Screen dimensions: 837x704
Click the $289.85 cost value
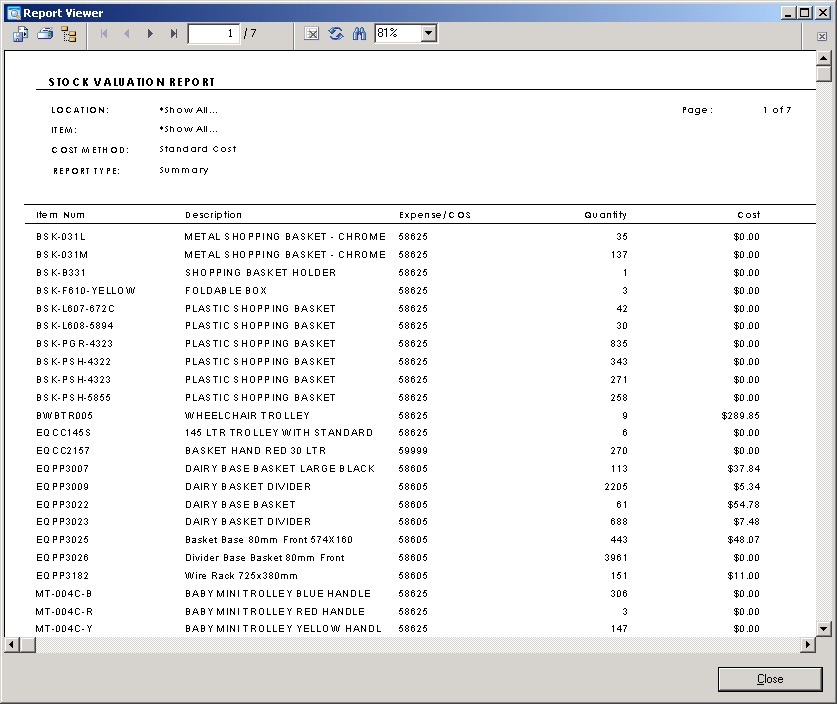pyautogui.click(x=740, y=416)
